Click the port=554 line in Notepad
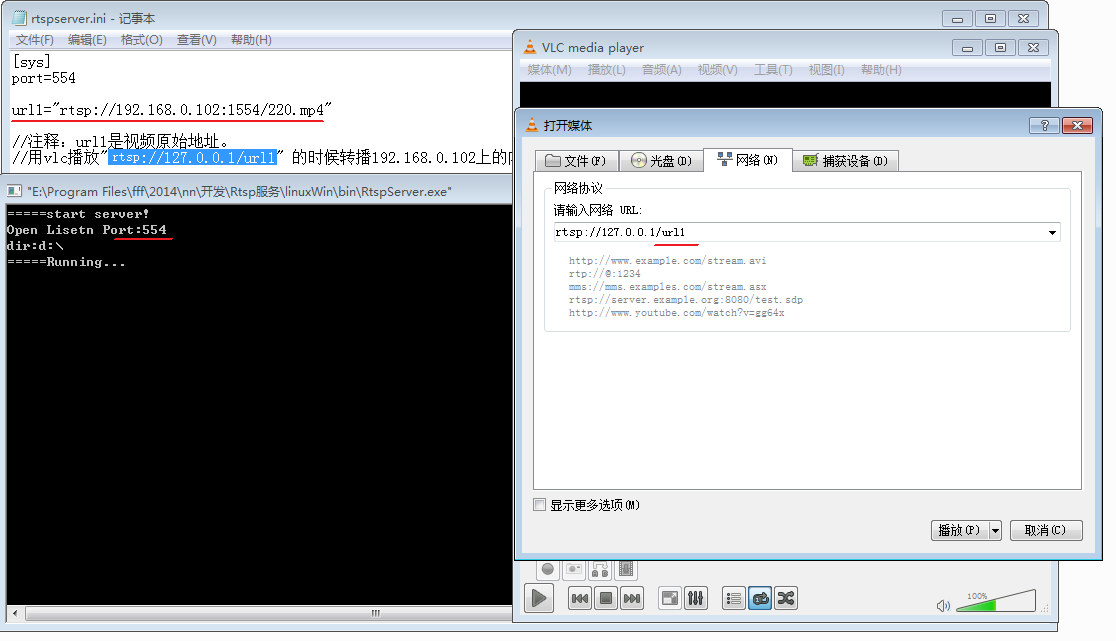 [43, 78]
